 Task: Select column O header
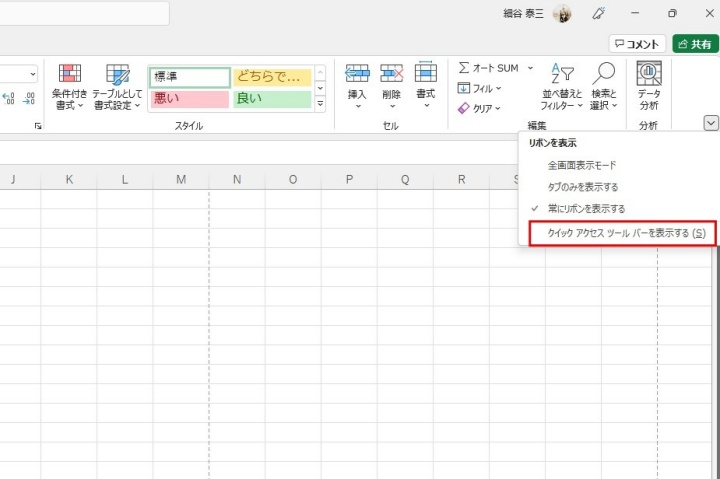(293, 179)
